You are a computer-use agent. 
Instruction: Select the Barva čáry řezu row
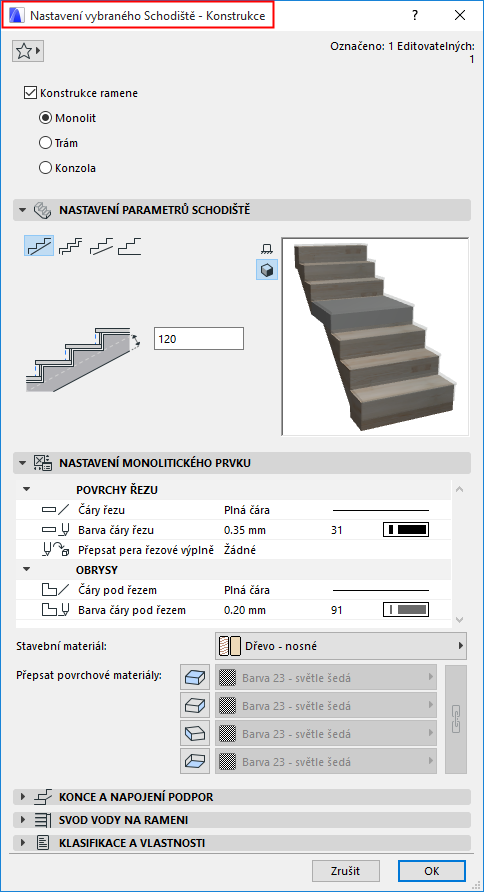[x=233, y=530]
